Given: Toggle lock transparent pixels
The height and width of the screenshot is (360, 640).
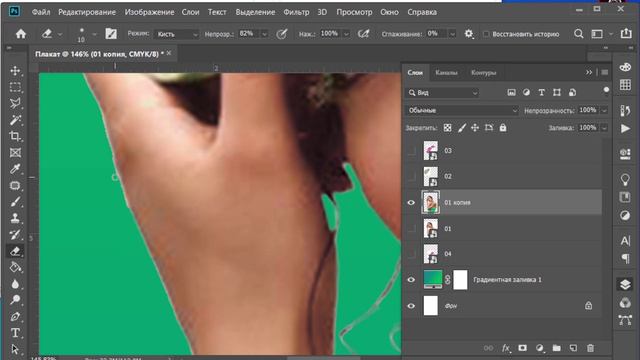Looking at the screenshot, I should [448, 128].
